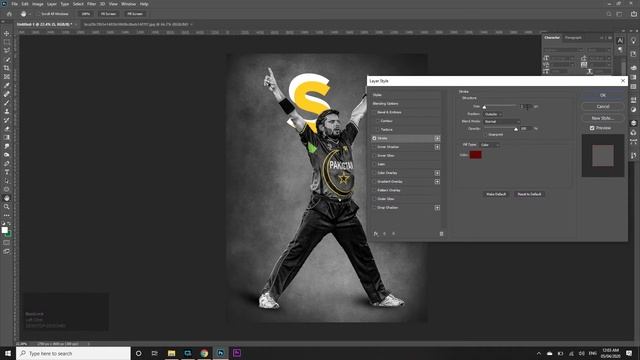This screenshot has width=640, height=360.
Task: Select the Brush tool
Action: click(7, 103)
